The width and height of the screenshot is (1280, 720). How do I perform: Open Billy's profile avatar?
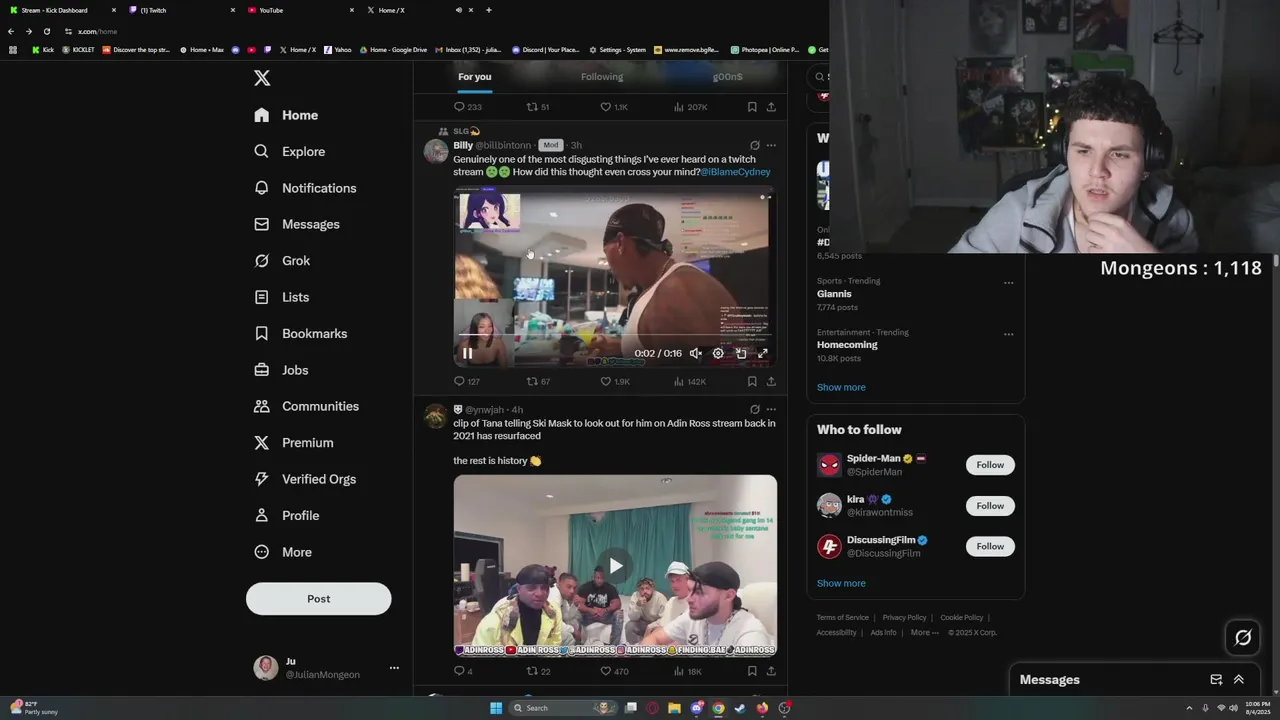coord(436,151)
